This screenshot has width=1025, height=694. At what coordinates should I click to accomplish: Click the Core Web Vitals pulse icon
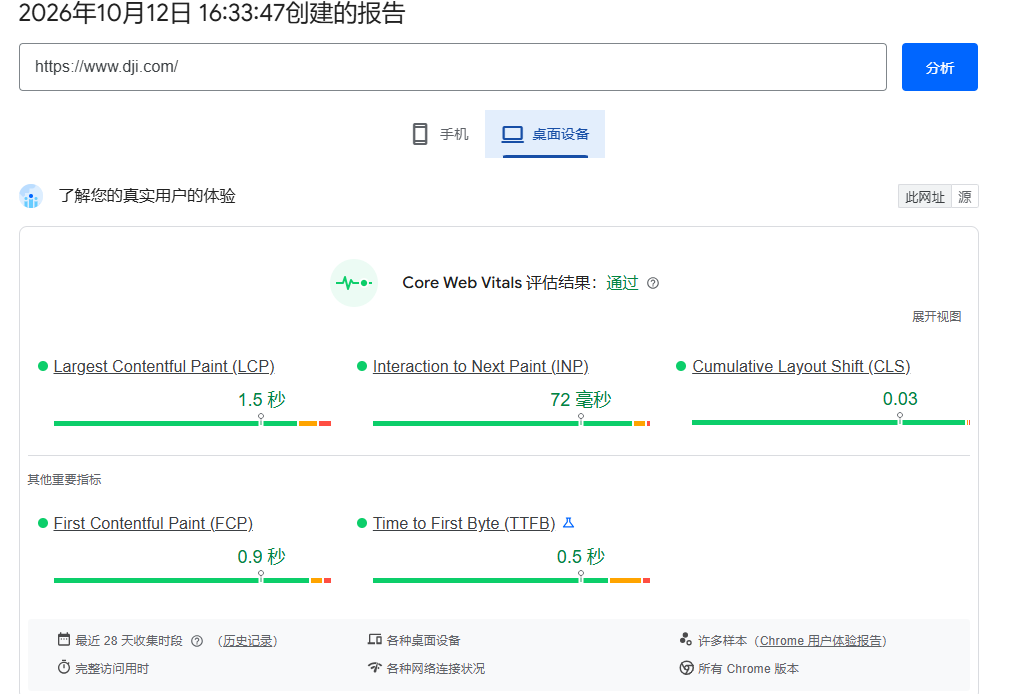[x=354, y=283]
